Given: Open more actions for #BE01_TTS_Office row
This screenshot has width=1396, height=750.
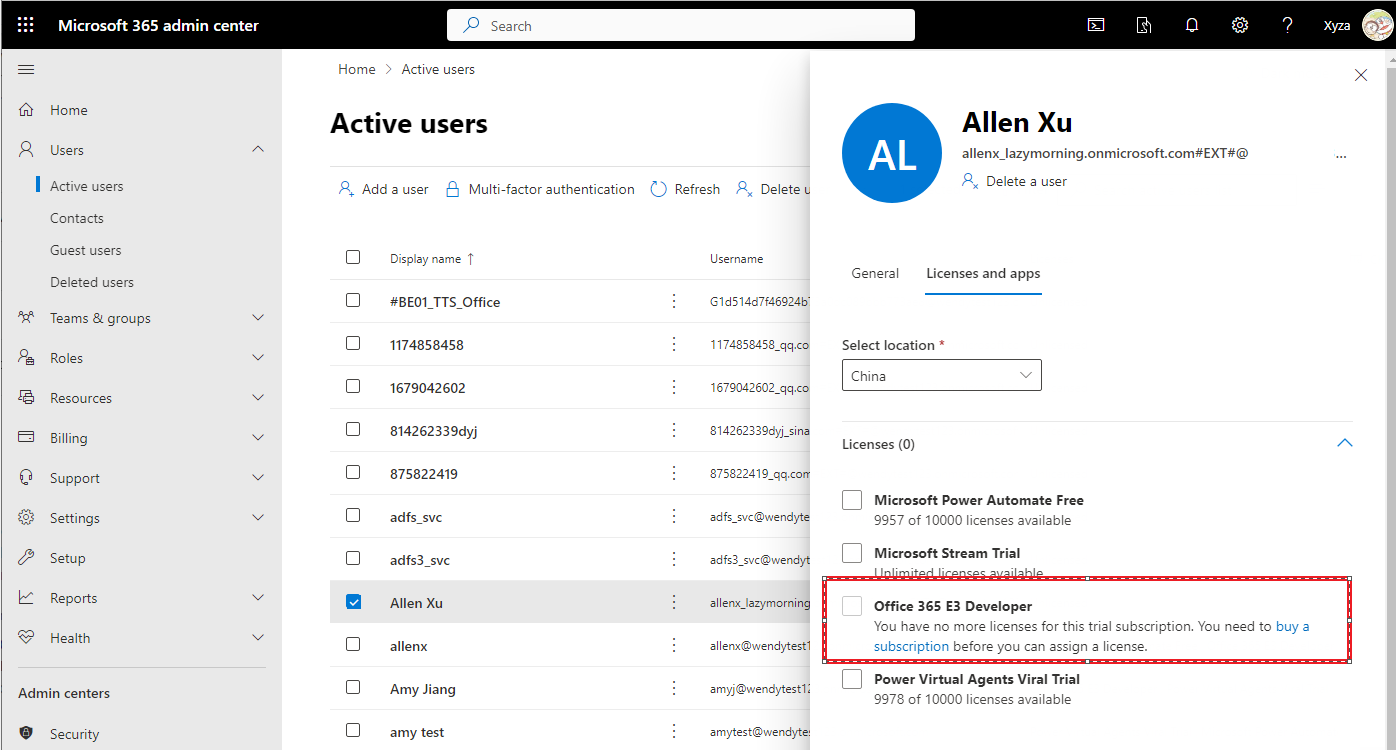Looking at the screenshot, I should click(674, 301).
